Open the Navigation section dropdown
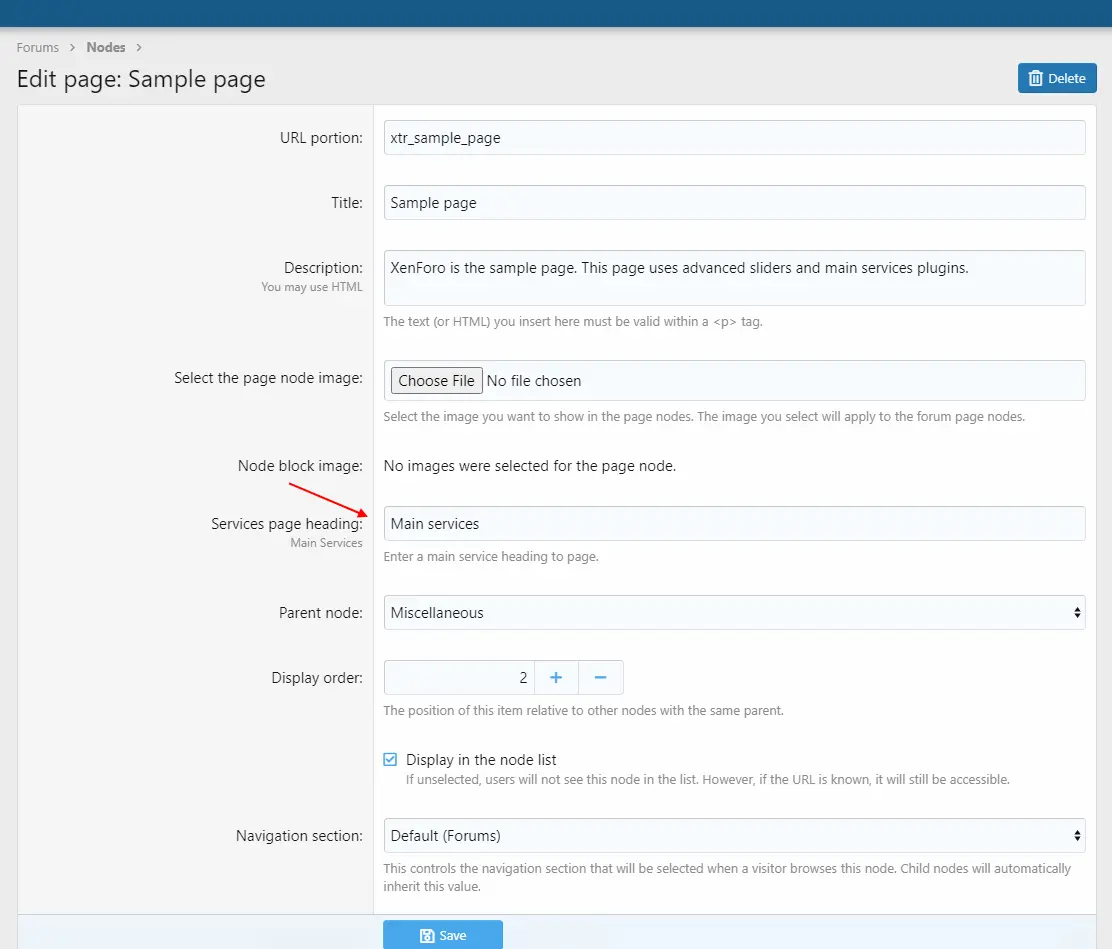Viewport: 1112px width, 949px height. coord(734,836)
